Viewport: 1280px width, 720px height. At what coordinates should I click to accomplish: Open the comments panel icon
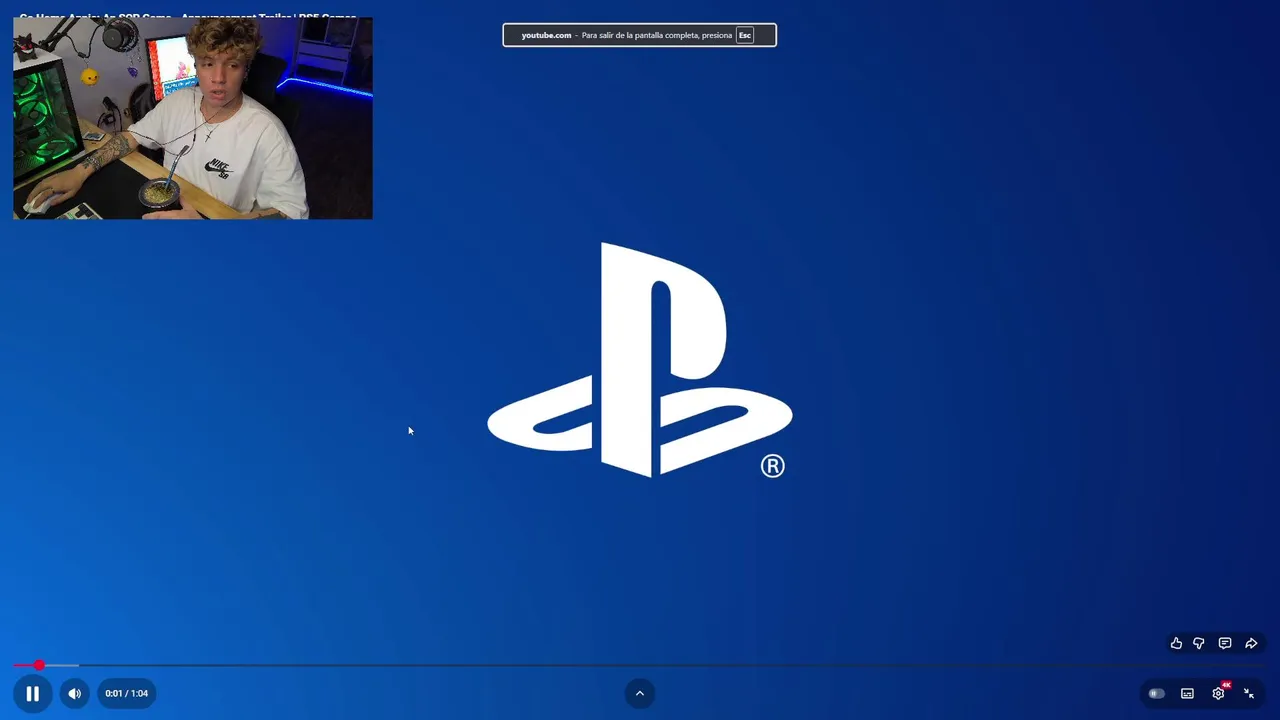tap(1225, 643)
